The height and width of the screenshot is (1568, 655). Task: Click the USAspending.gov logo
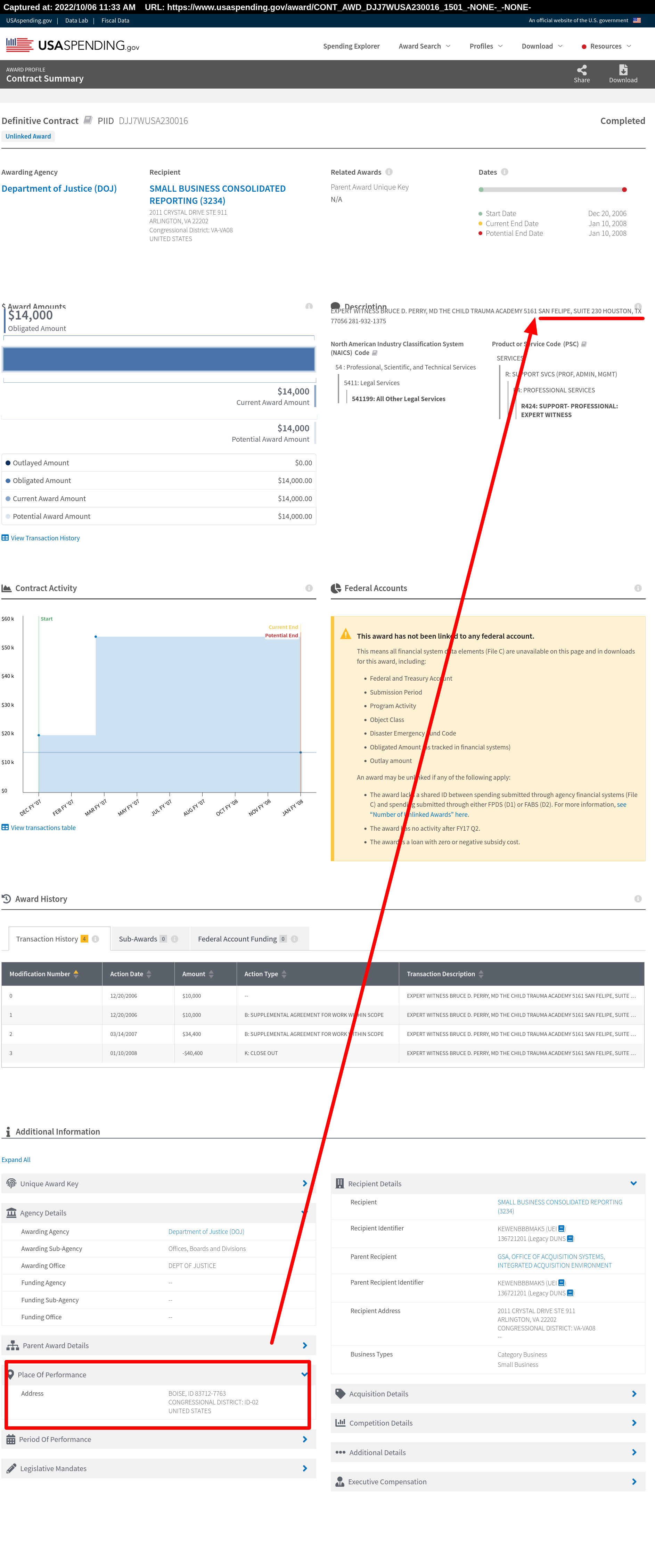(73, 45)
